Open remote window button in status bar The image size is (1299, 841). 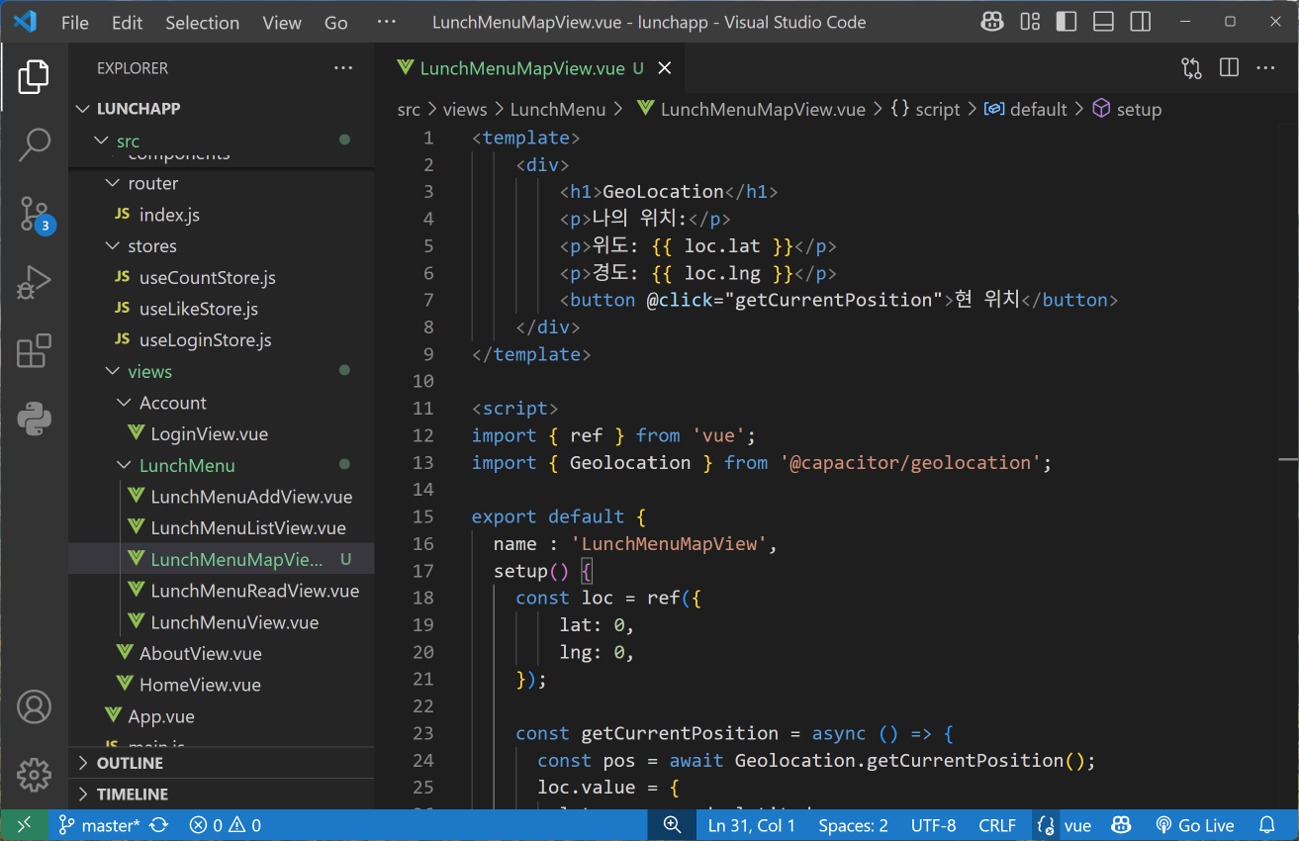(x=24, y=825)
